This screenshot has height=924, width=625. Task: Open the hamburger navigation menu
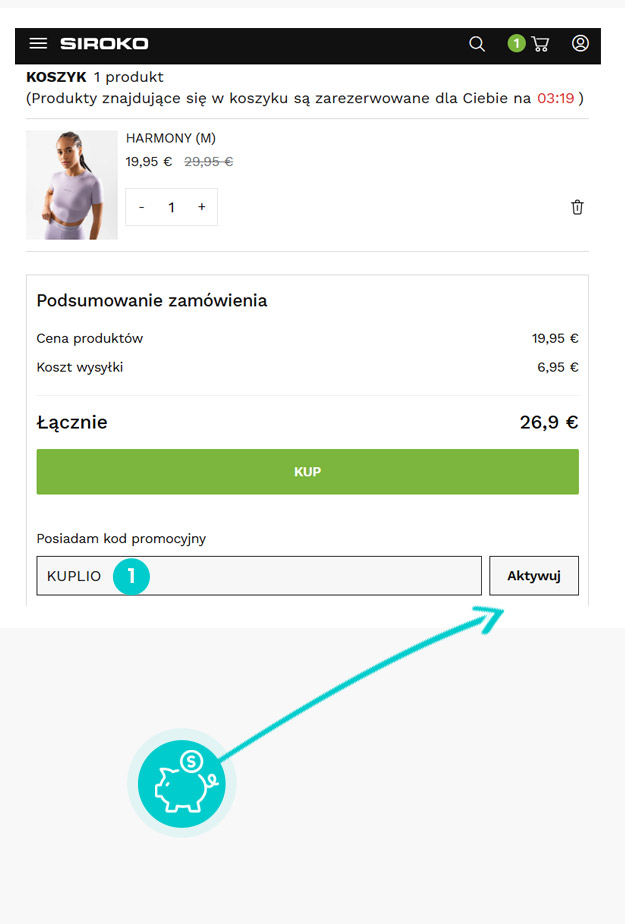click(x=38, y=44)
